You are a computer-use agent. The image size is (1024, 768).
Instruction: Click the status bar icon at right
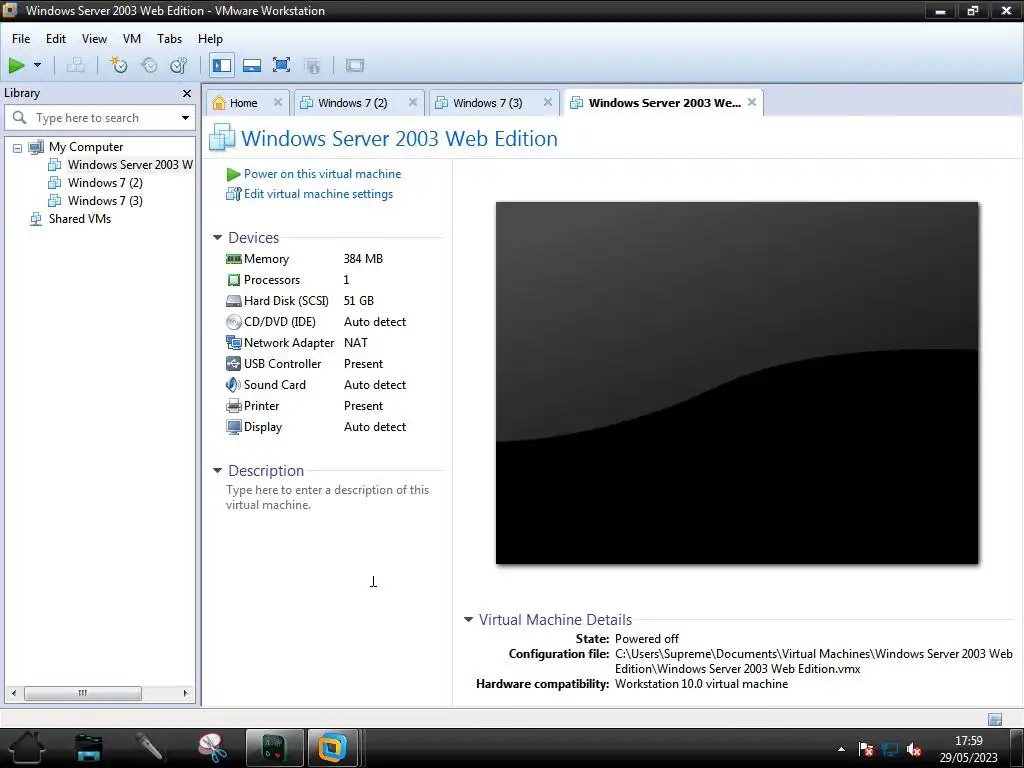995,719
